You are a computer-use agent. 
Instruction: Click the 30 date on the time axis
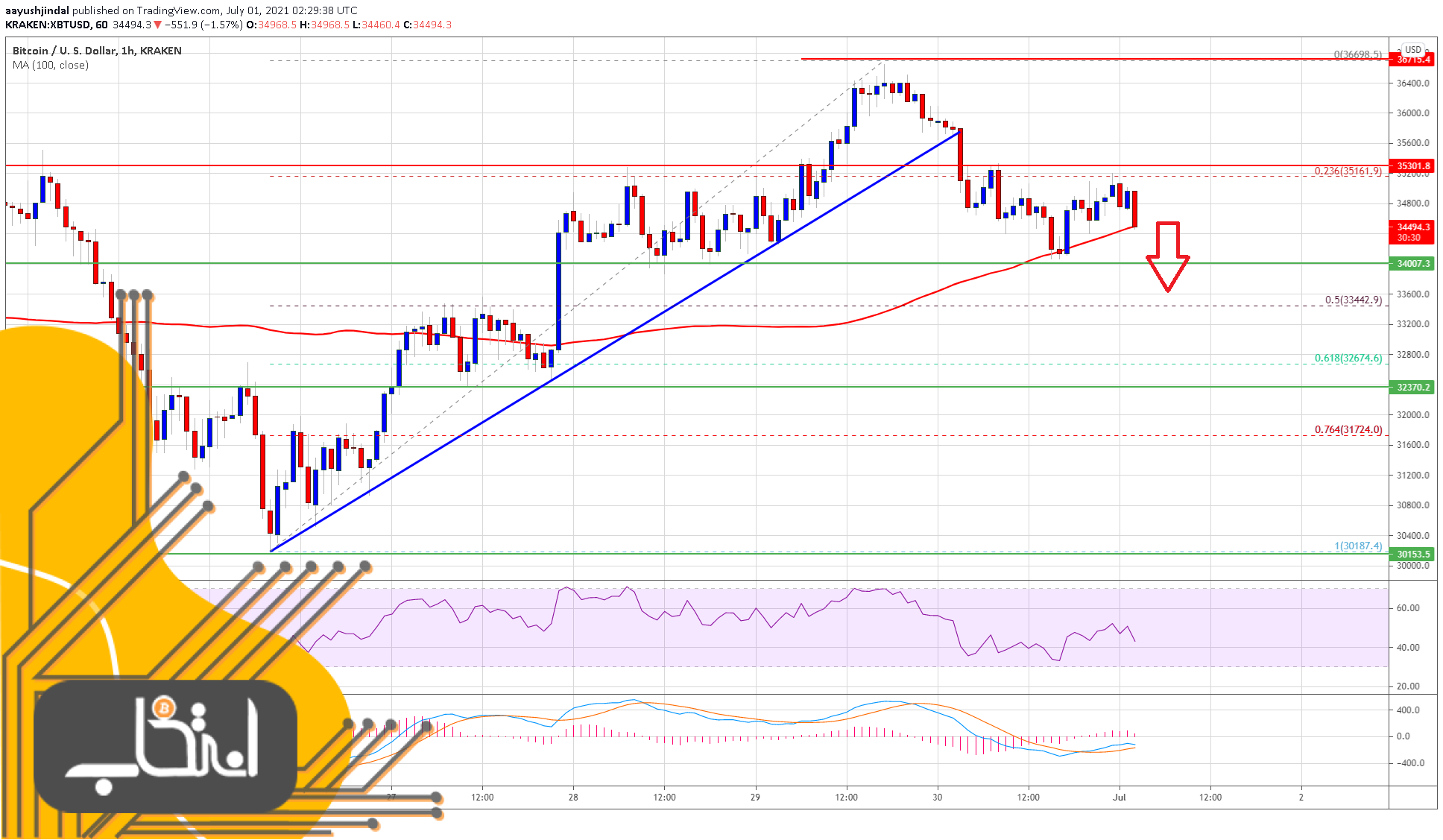tap(937, 798)
